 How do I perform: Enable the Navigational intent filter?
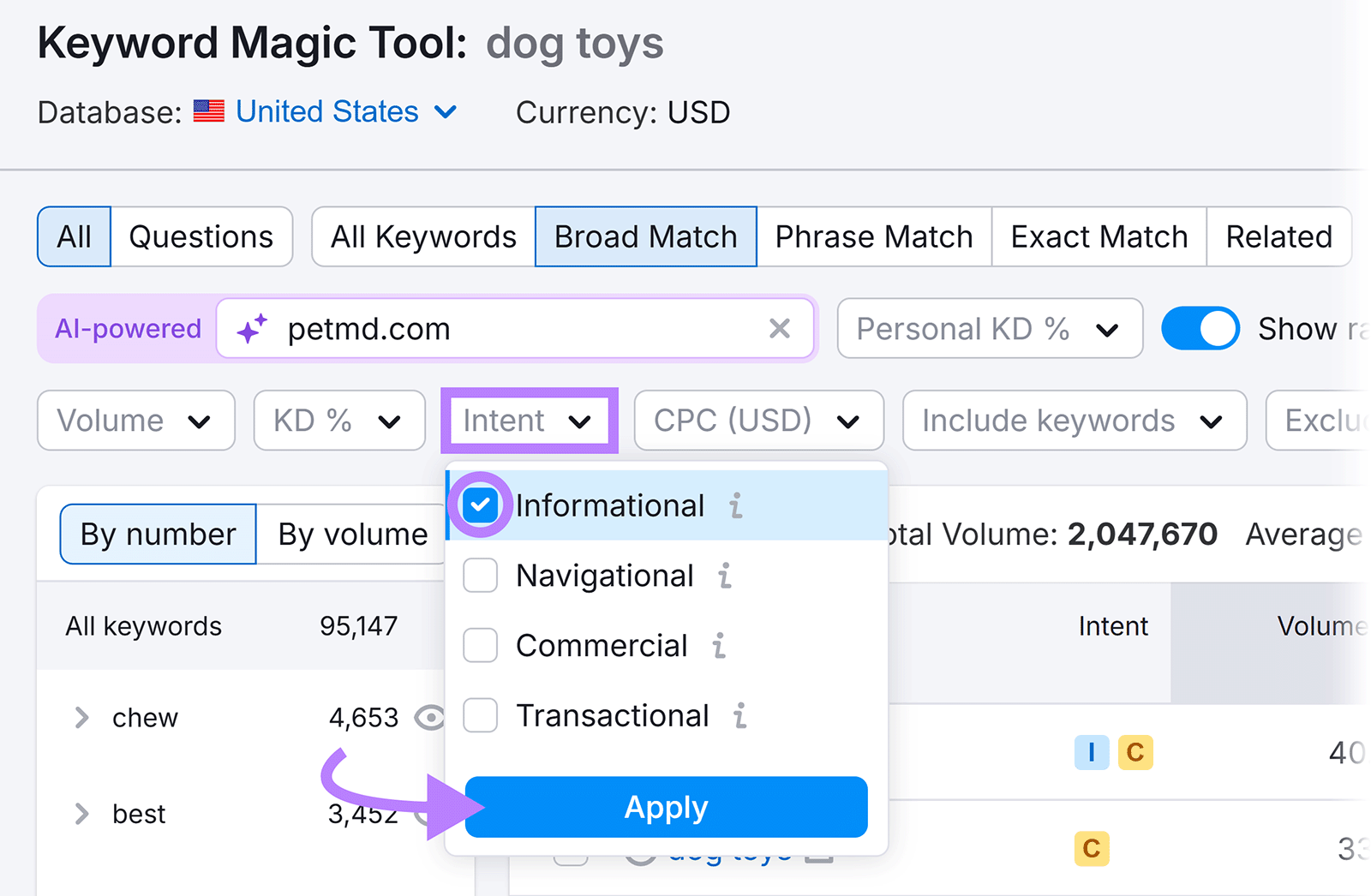click(480, 576)
